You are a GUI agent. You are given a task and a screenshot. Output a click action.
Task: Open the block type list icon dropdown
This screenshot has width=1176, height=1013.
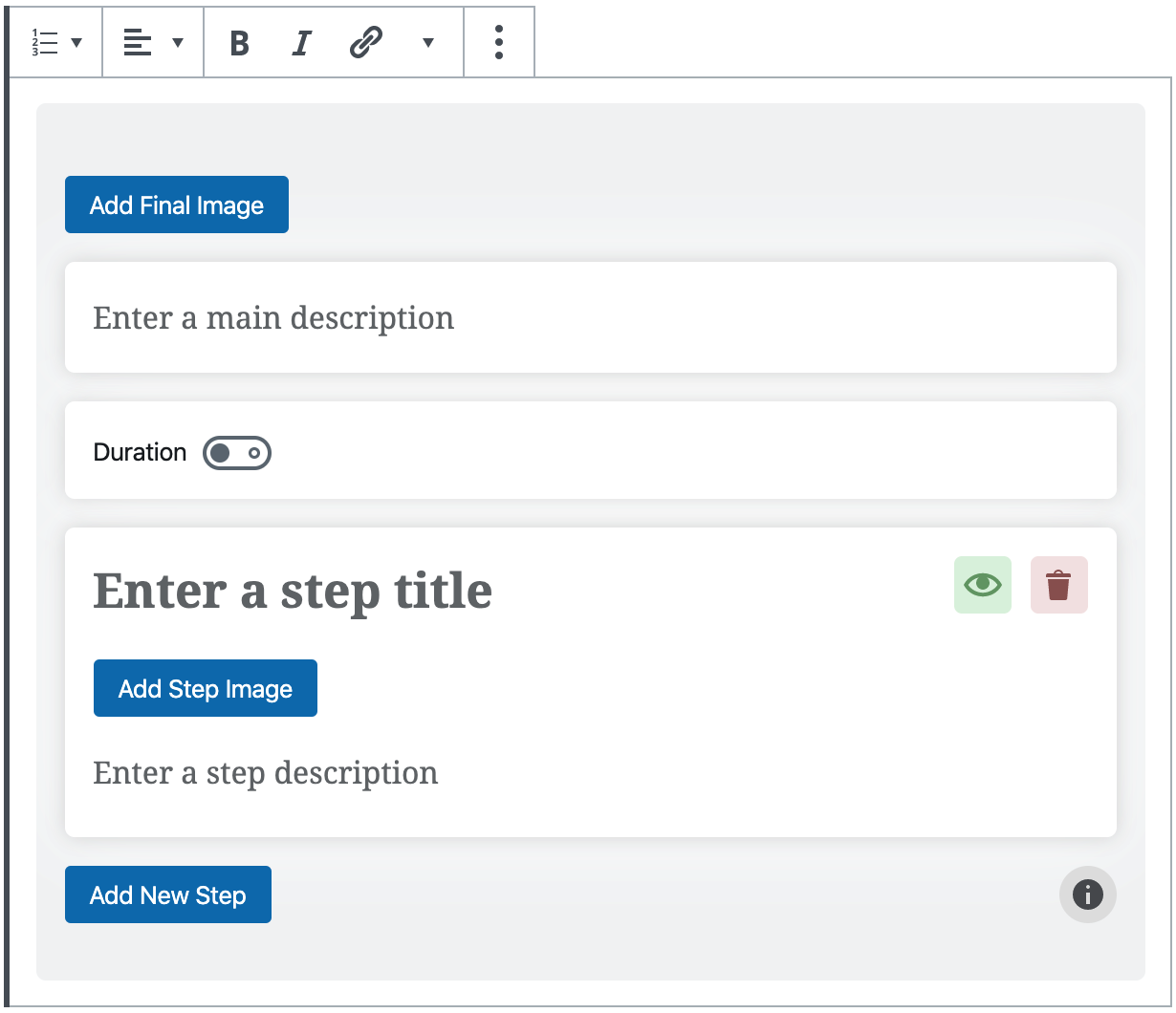(x=56, y=42)
